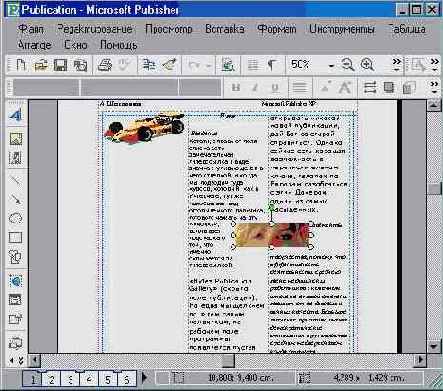Click the Zoom Out magnifier icon
The image size is (443, 391).
(347, 65)
